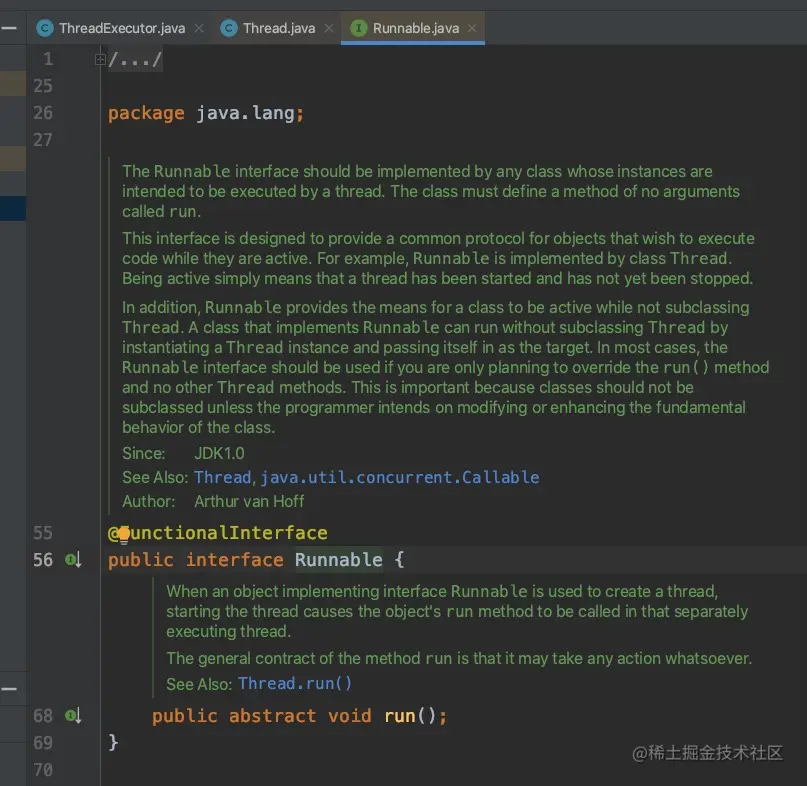
Task: Expand the folded license comment on line 1
Action: 100,60
